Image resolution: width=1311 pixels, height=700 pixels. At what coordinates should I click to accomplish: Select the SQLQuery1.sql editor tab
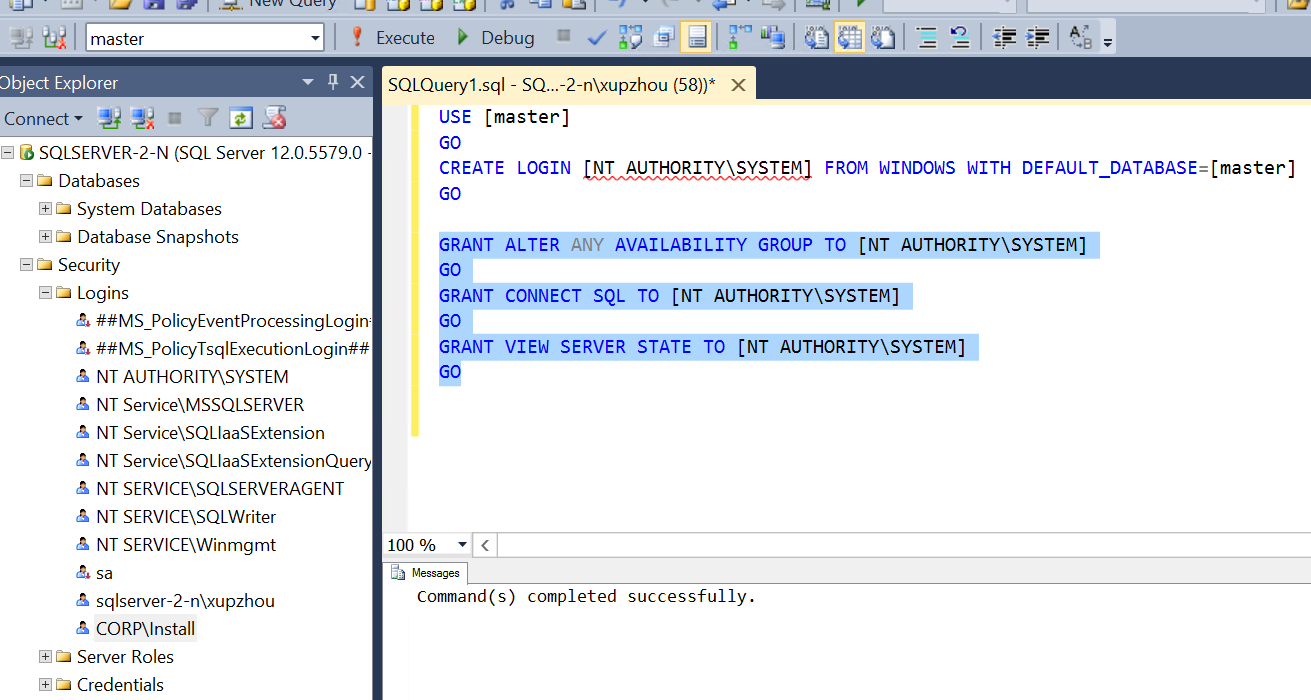551,85
